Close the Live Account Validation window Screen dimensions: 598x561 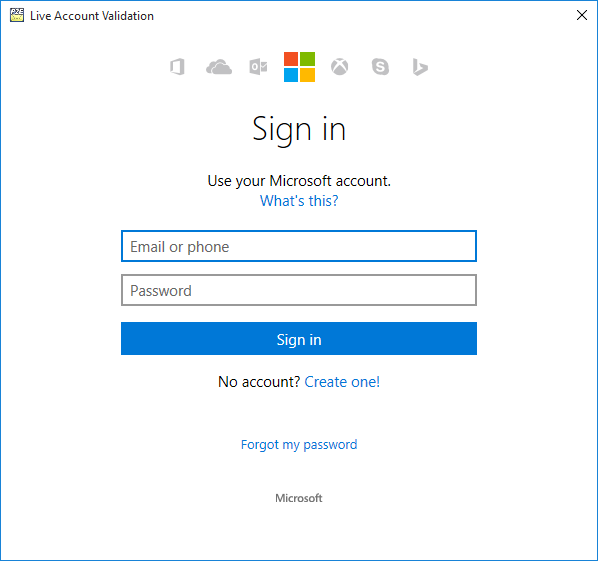(x=582, y=15)
